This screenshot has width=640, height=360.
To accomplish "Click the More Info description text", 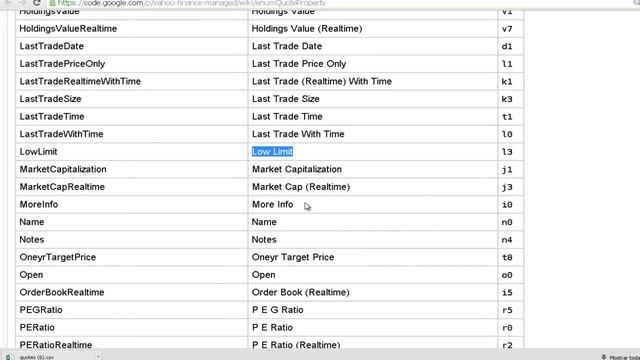I will click(x=272, y=204).
